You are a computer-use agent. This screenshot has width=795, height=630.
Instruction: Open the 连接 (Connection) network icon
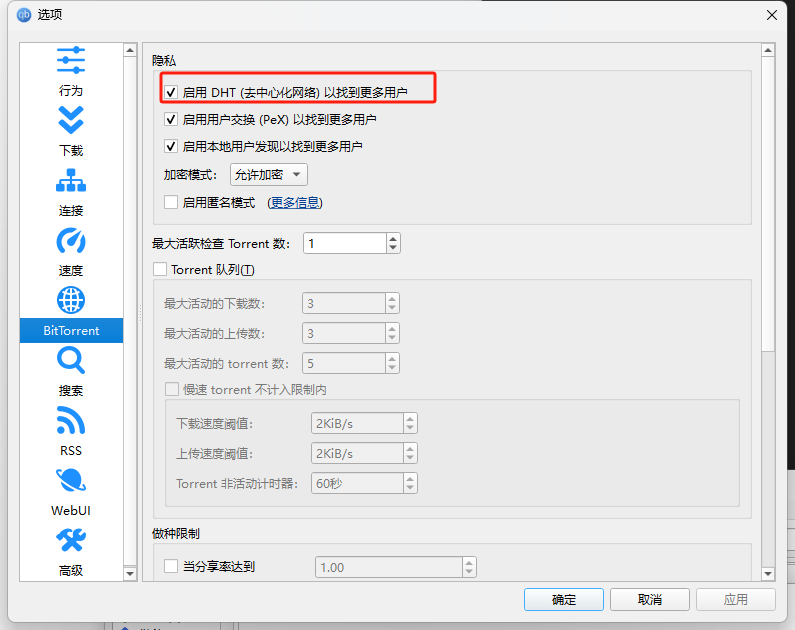[70, 180]
